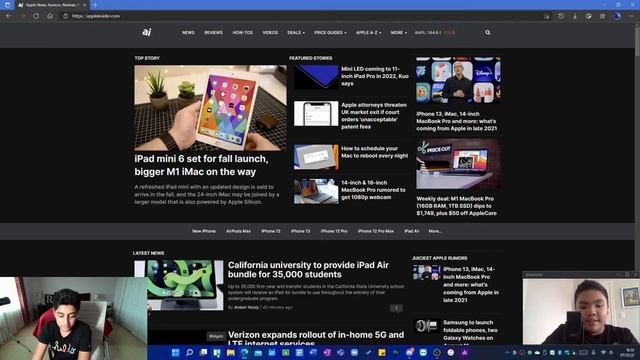
Task: Select the iPhone 12 topic link
Action: point(271,231)
